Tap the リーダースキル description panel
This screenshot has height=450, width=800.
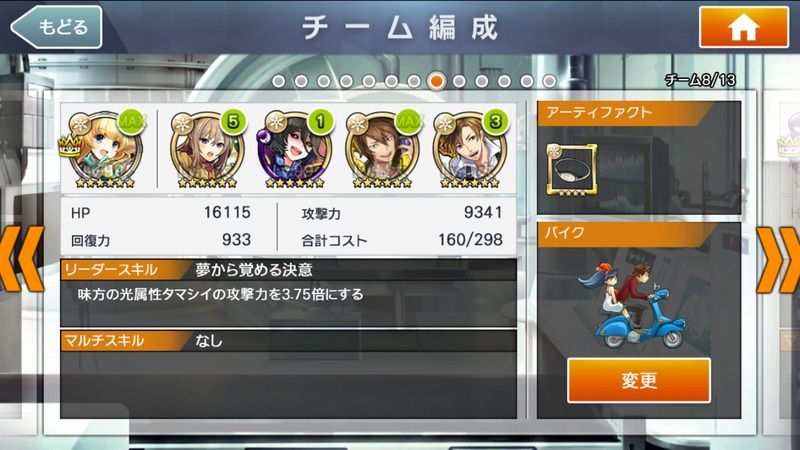point(288,293)
